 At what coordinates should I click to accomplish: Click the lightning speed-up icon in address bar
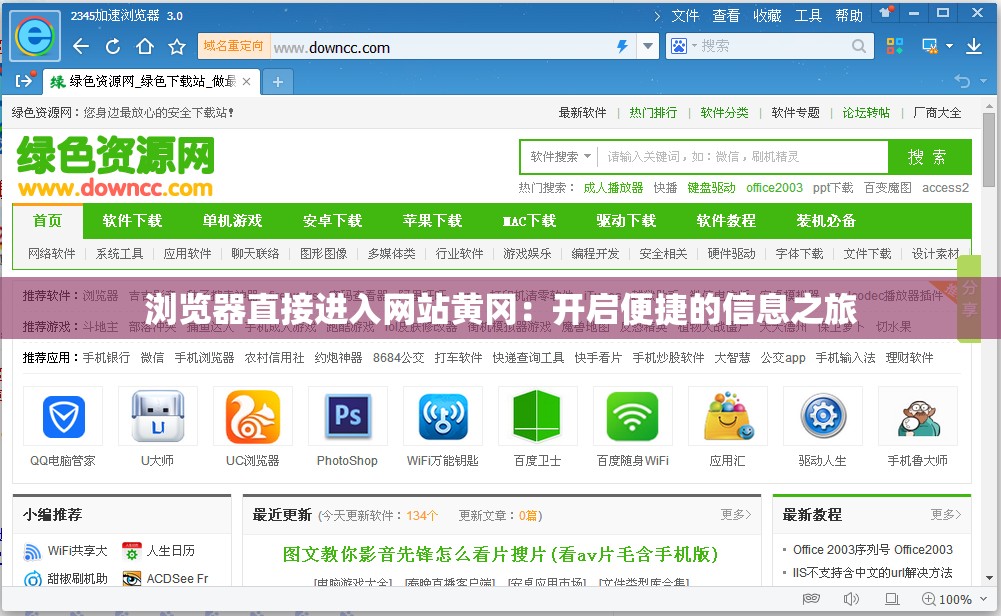(x=621, y=46)
